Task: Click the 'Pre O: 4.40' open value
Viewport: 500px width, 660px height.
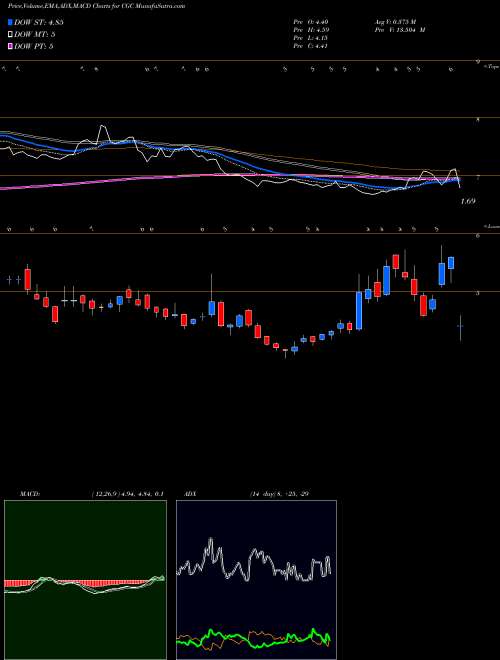Action: tap(311, 22)
